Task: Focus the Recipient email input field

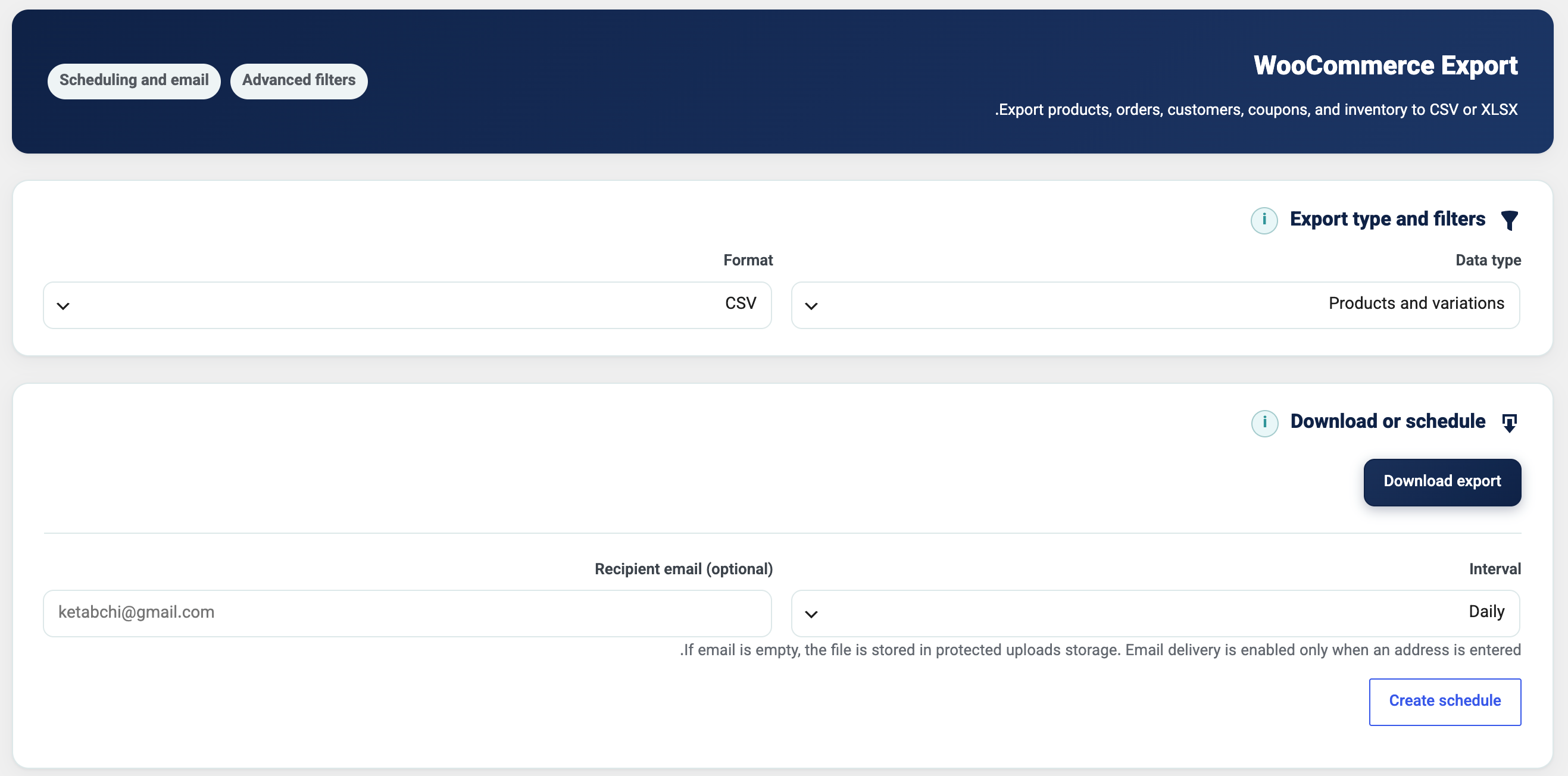Action: 407,613
